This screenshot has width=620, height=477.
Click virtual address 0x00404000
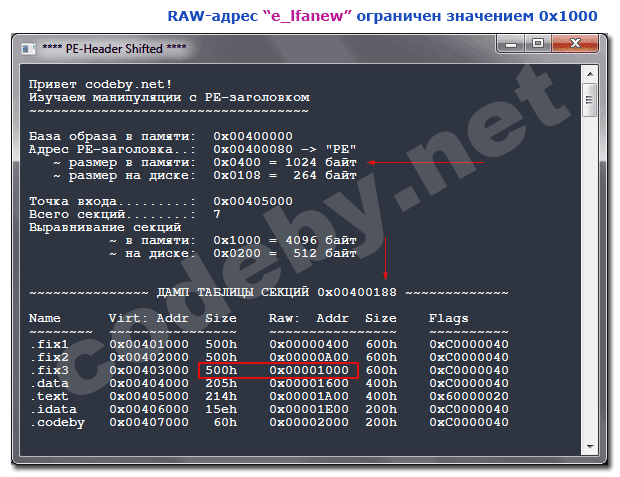click(x=149, y=384)
